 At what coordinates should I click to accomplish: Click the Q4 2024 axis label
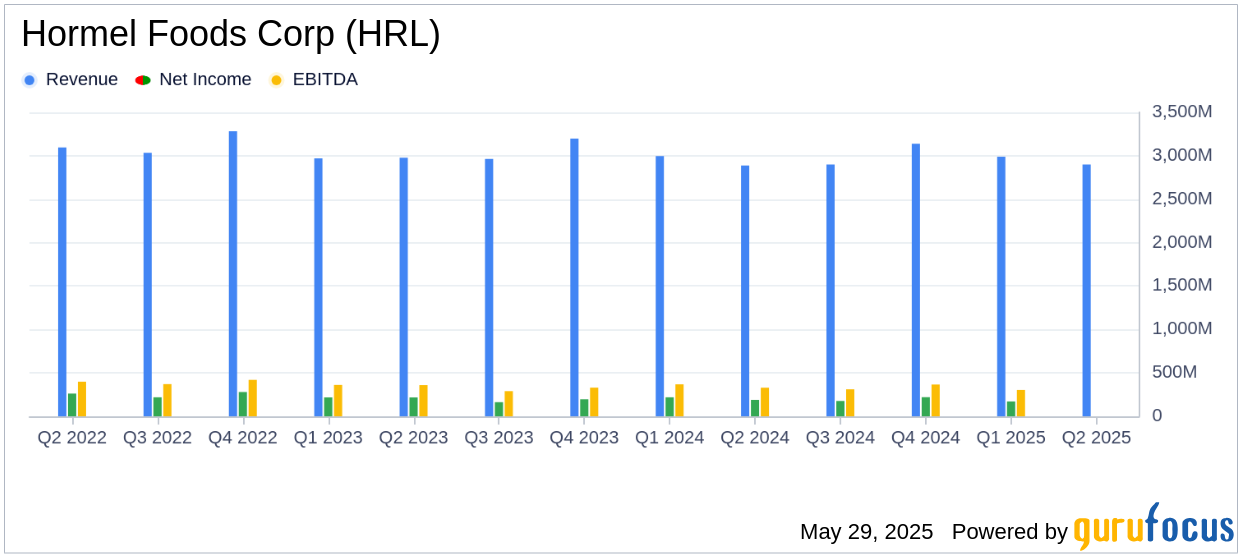coord(926,438)
